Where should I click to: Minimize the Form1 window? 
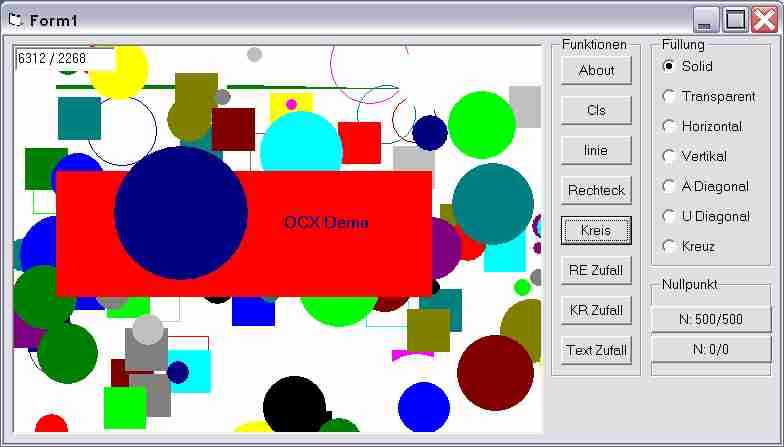706,20
